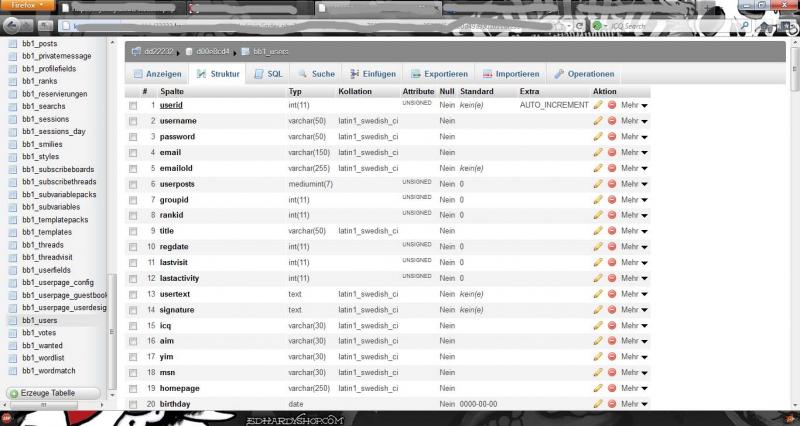Switch to the SQL tab
This screenshot has width=800, height=426.
click(267, 74)
